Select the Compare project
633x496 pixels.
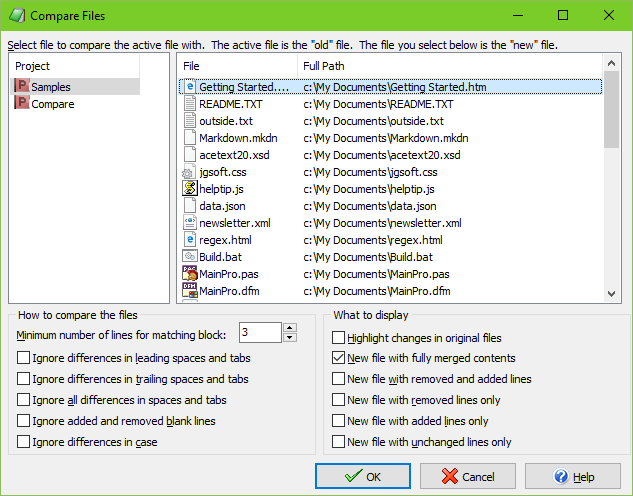[x=53, y=104]
